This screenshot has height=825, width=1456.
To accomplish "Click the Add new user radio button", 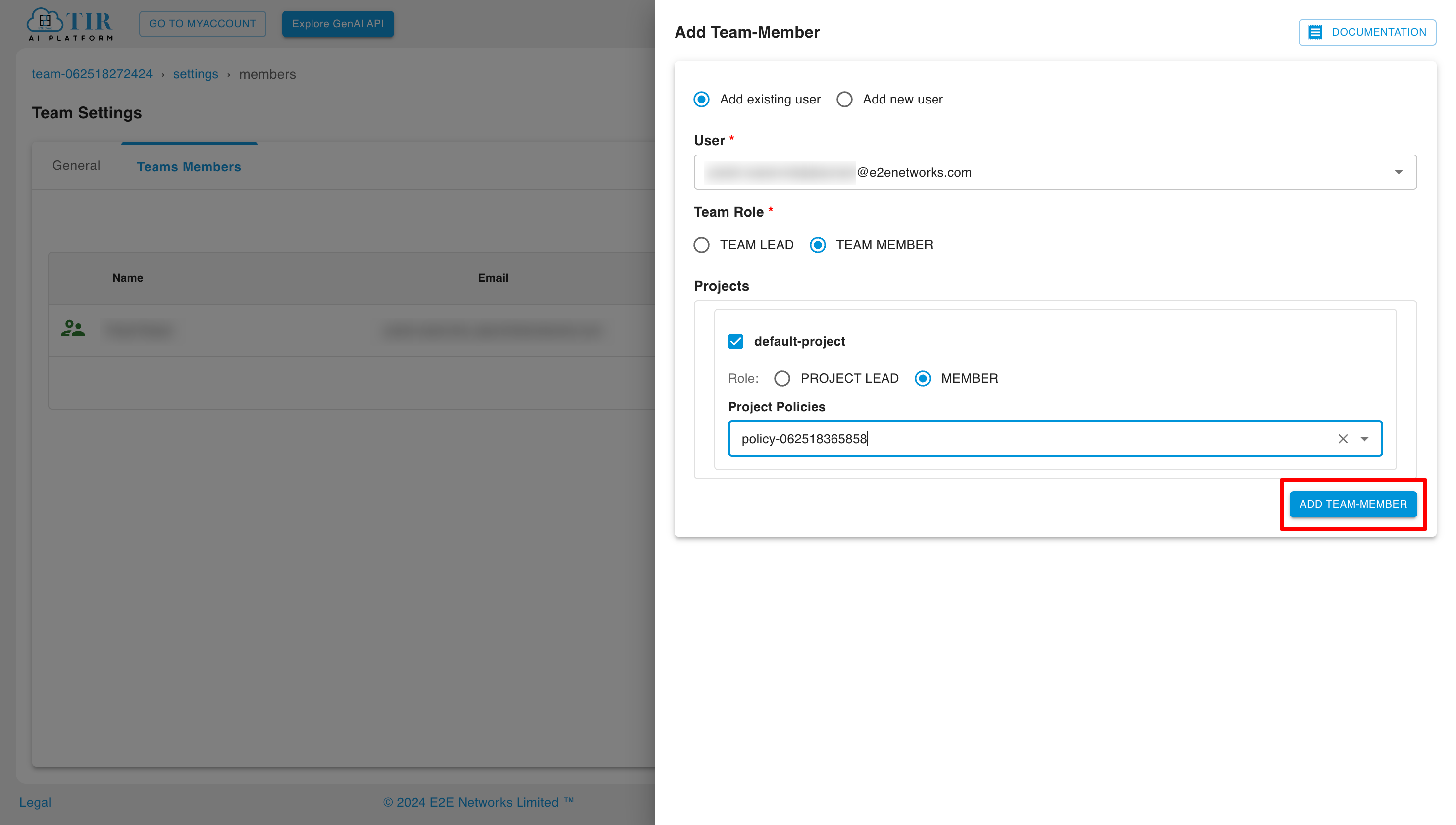I will click(845, 99).
